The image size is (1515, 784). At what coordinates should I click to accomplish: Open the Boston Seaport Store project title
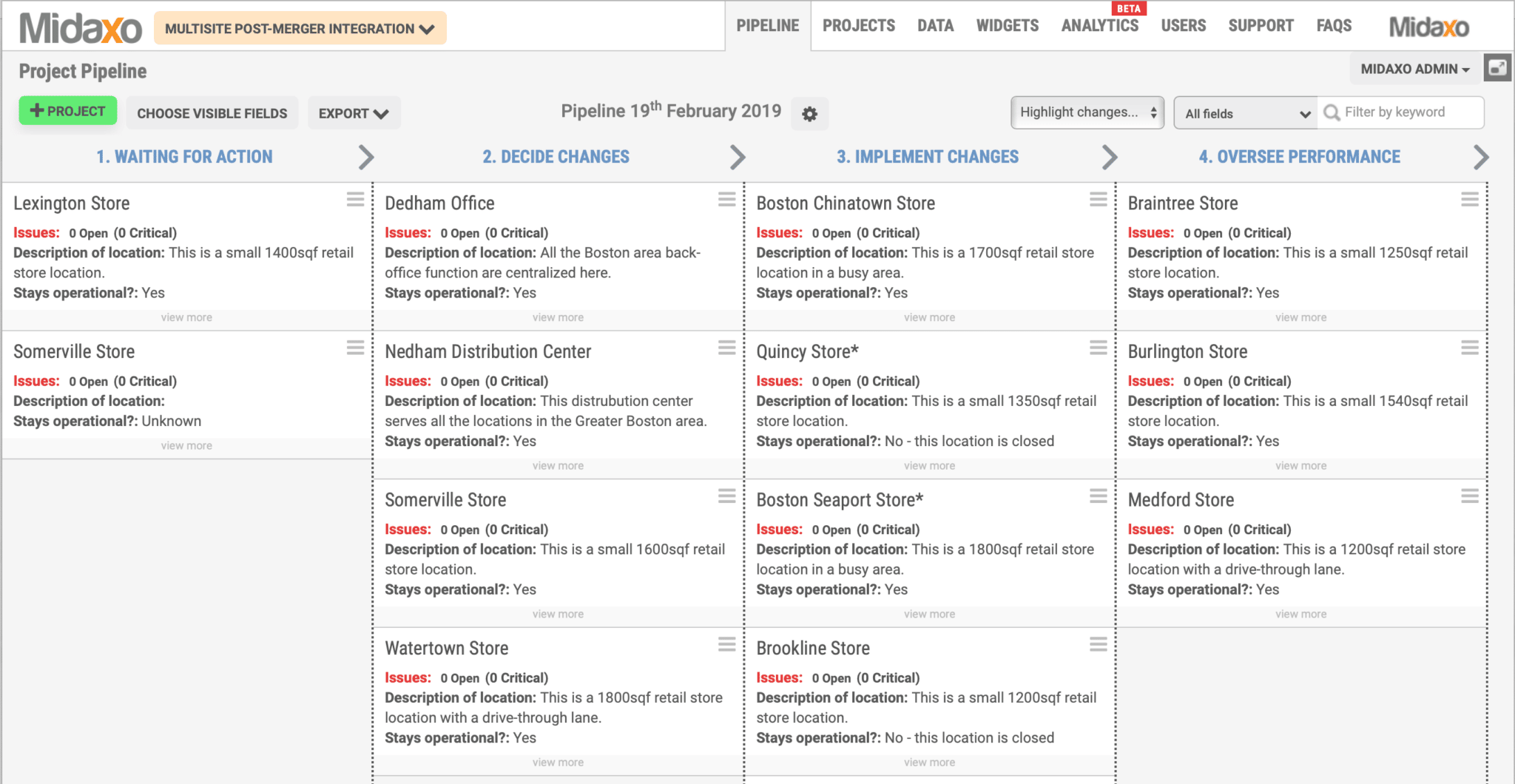(x=840, y=500)
